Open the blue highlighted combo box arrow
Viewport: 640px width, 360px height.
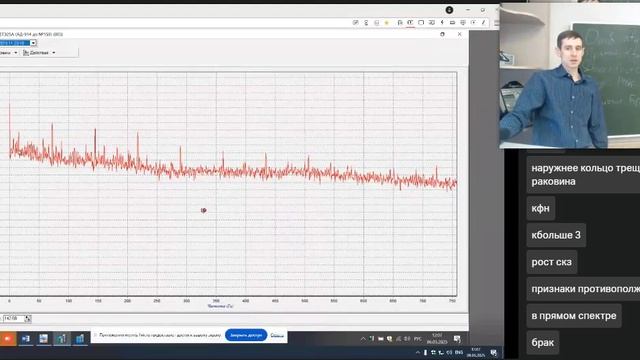point(33,43)
